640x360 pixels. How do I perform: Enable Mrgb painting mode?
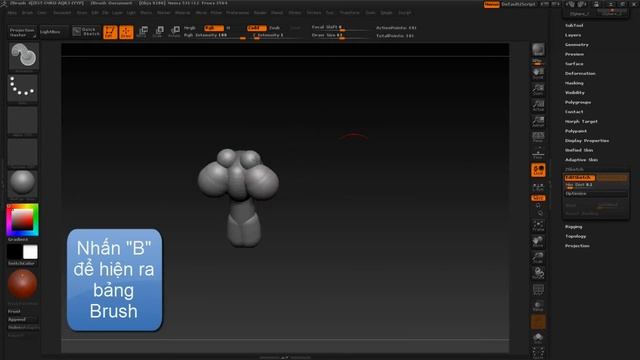tap(190, 28)
